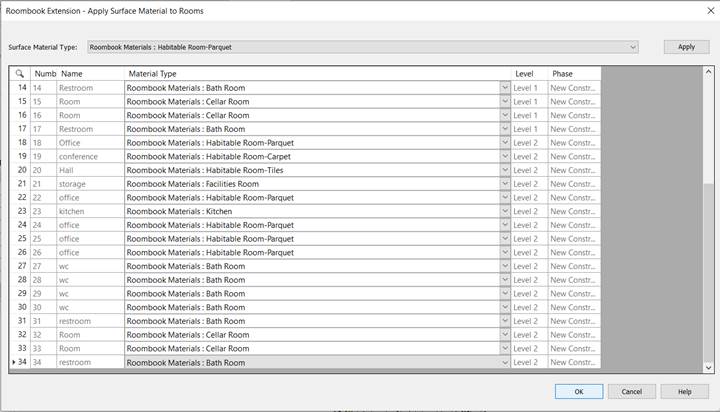The image size is (720, 412).
Task: Expand material dropdown for row 23 kitchen
Action: pos(505,211)
